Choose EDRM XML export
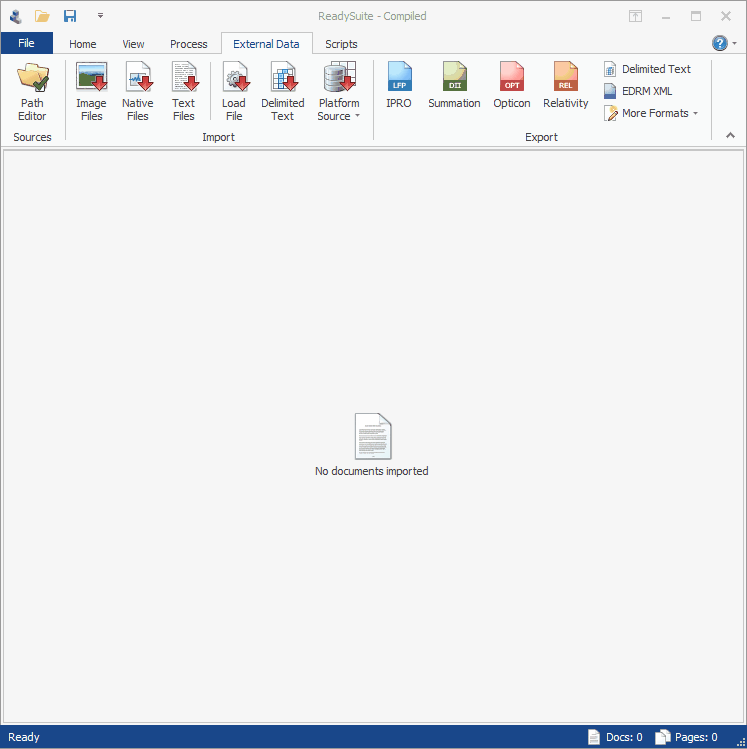Screen dimensions: 747x749 click(639, 91)
